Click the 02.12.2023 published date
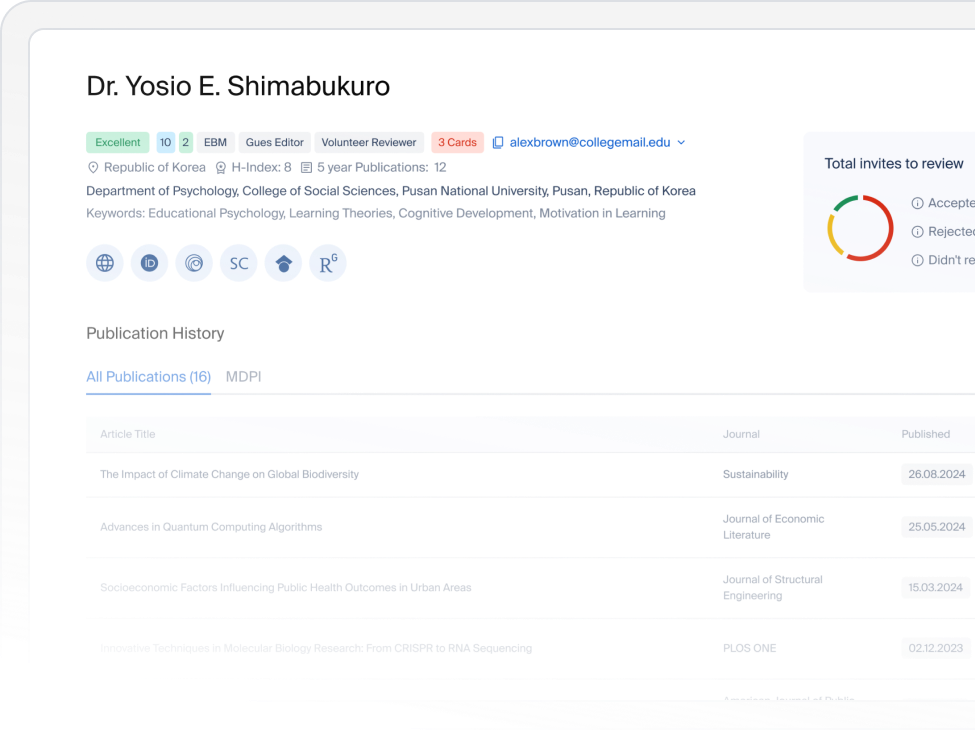This screenshot has width=975, height=732. coord(936,648)
